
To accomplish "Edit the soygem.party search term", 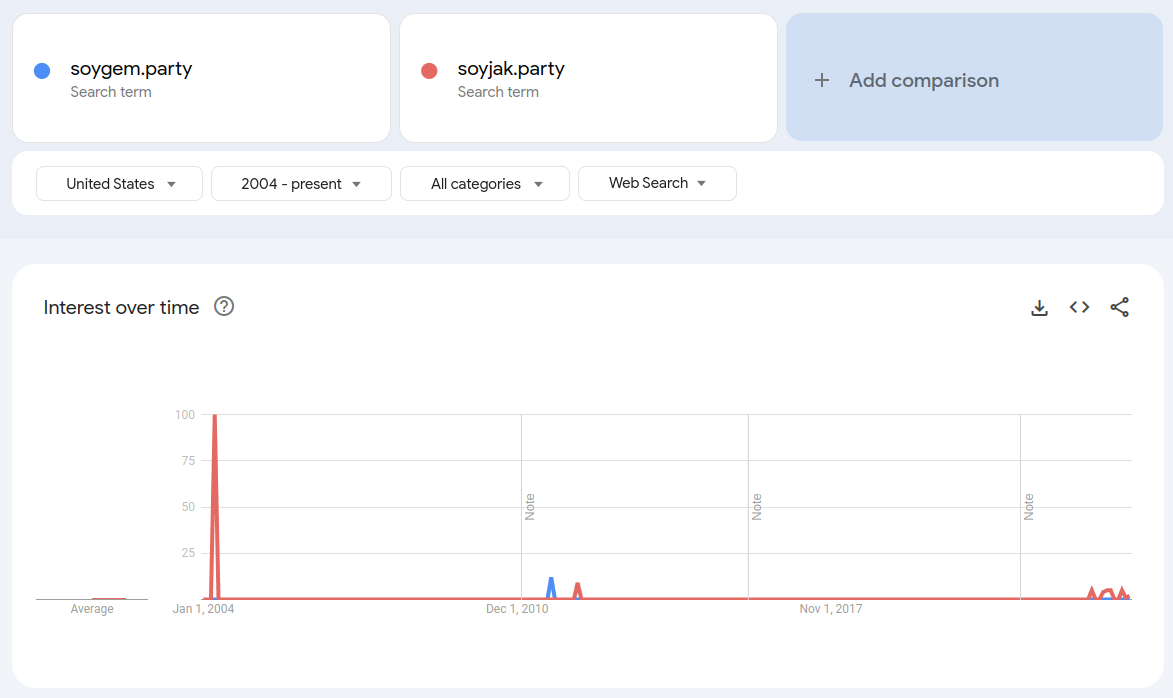I will (131, 69).
